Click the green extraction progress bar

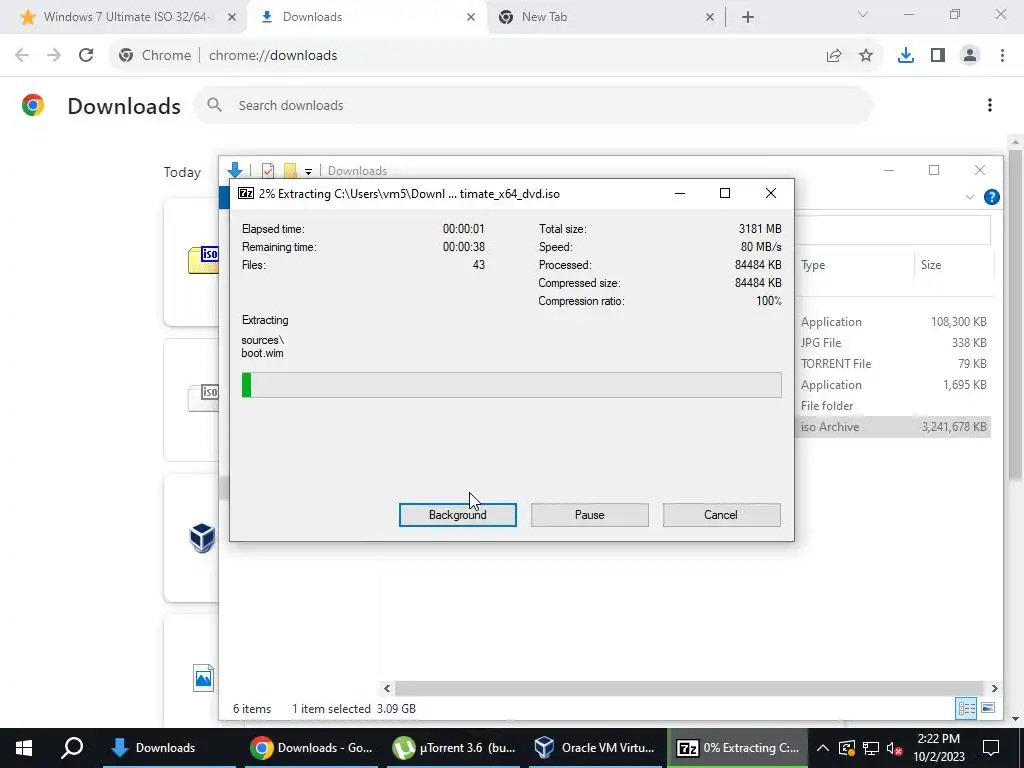coord(511,385)
